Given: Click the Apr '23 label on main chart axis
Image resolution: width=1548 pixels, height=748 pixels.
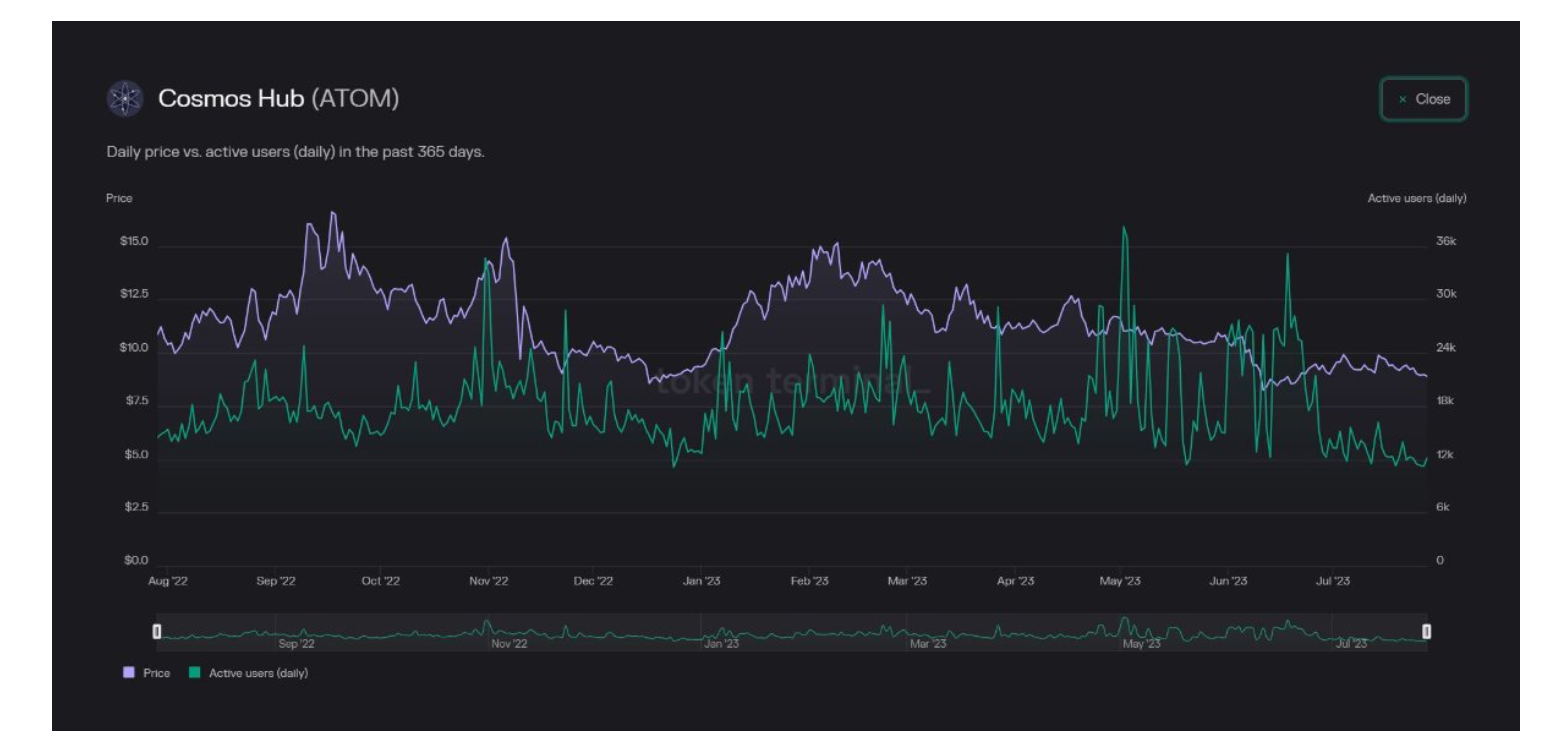Looking at the screenshot, I should tap(1015, 581).
